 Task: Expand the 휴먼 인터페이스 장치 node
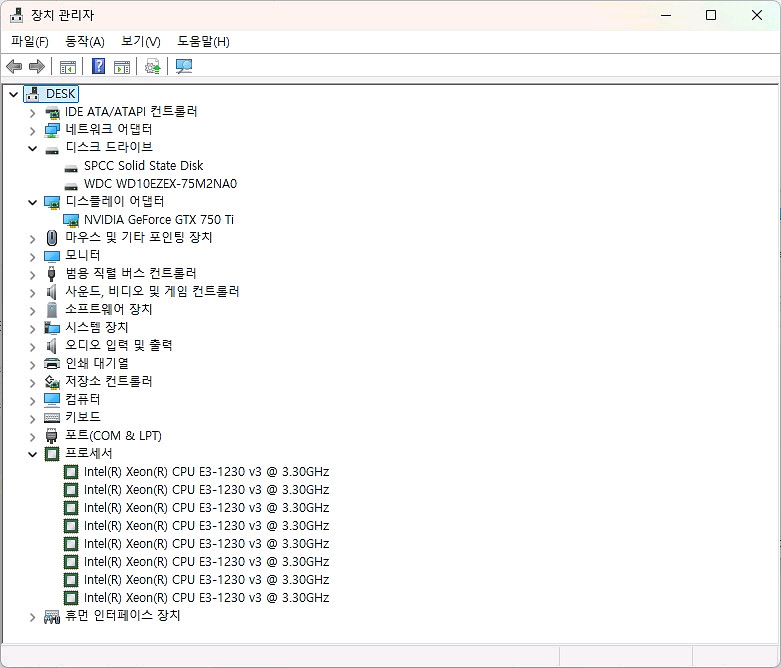click(32, 618)
